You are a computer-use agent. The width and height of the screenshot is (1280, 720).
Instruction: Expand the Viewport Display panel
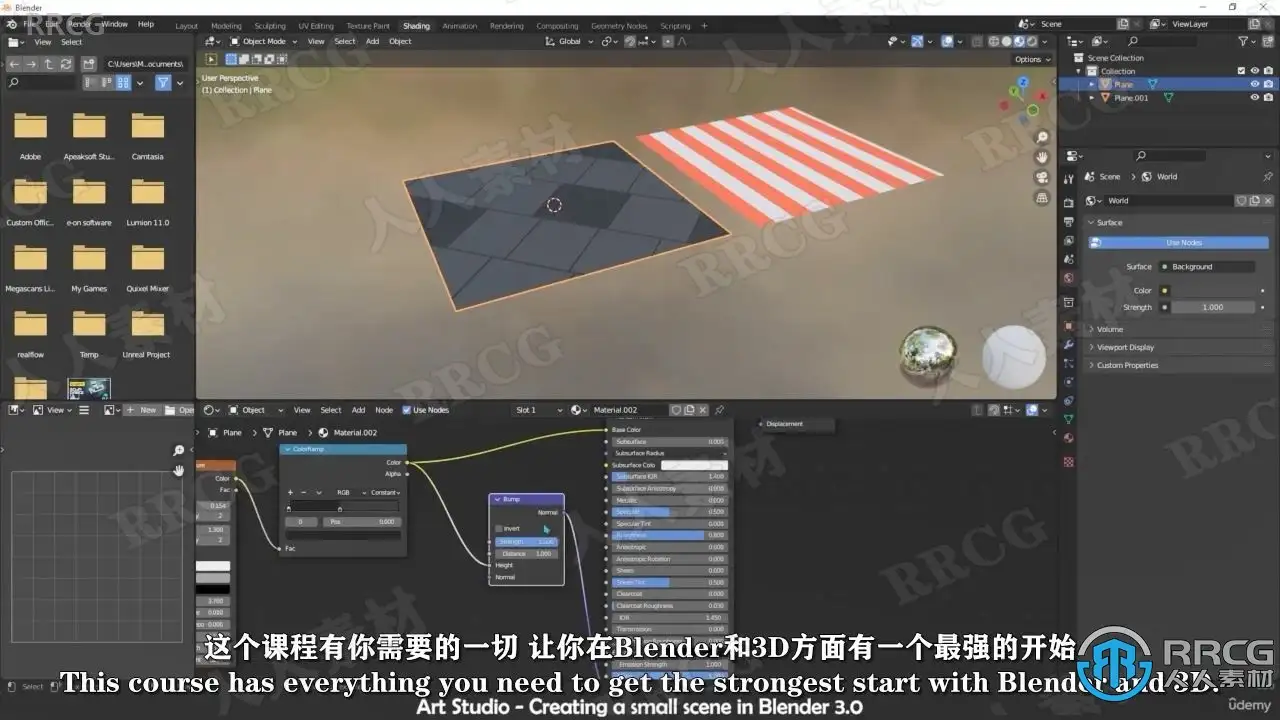click(x=1125, y=347)
